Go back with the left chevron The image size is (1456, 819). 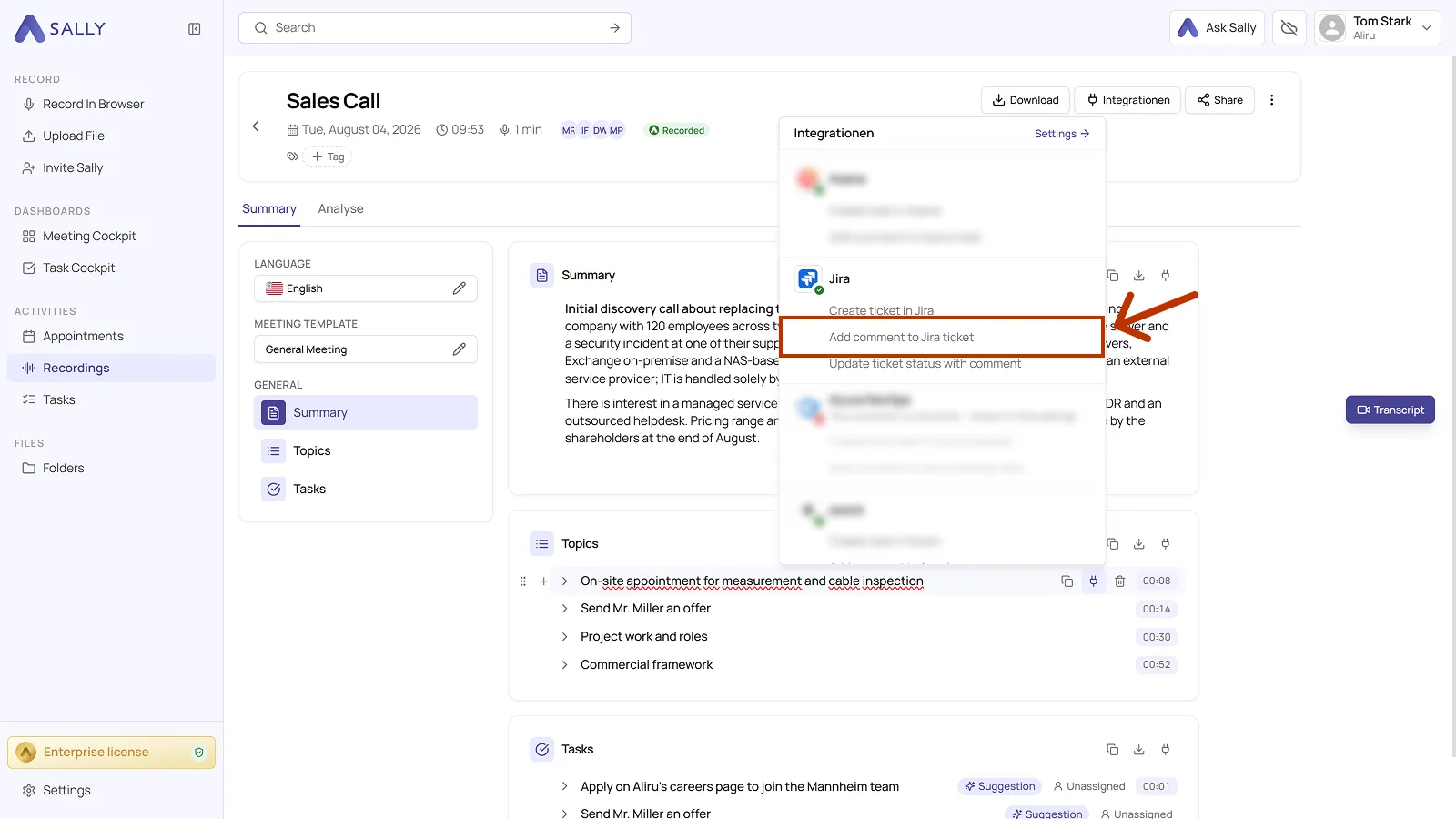pos(256,126)
